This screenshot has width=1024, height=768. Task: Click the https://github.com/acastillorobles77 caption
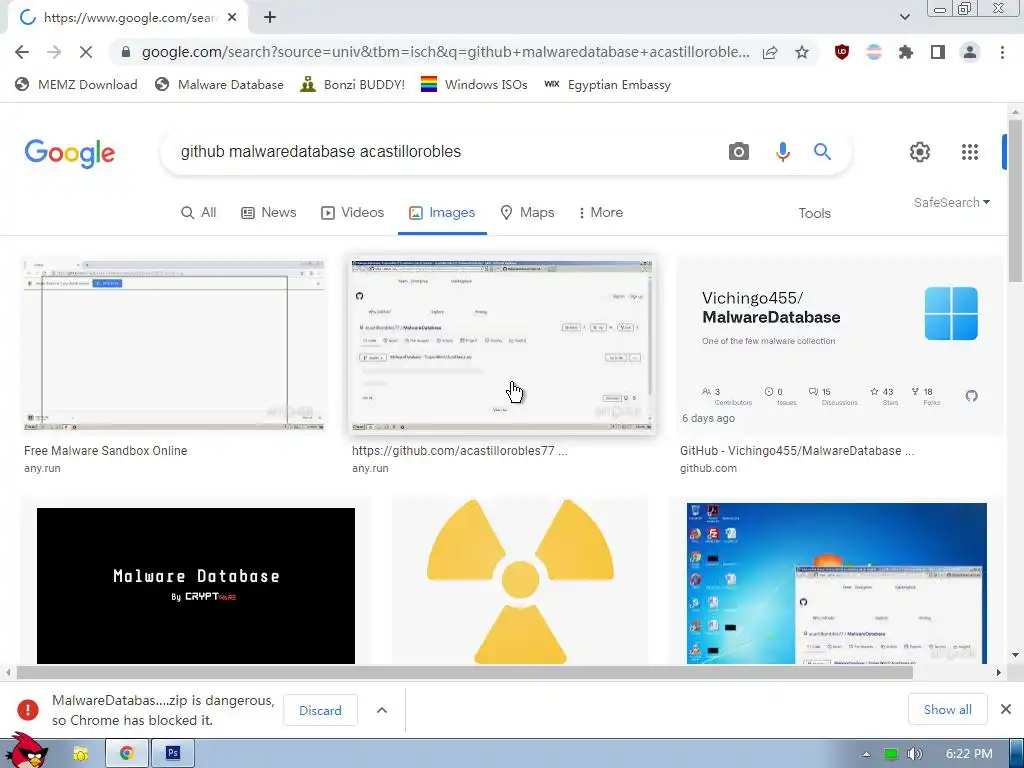(459, 451)
